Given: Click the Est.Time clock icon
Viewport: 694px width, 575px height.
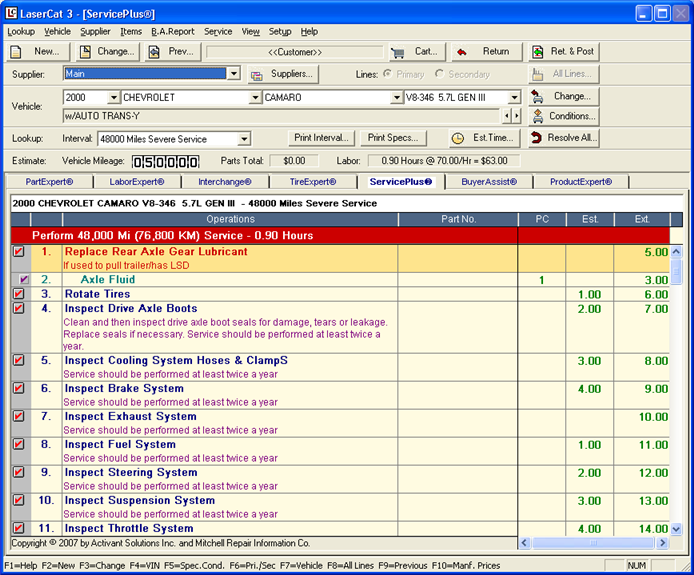Looking at the screenshot, I should (x=458, y=138).
